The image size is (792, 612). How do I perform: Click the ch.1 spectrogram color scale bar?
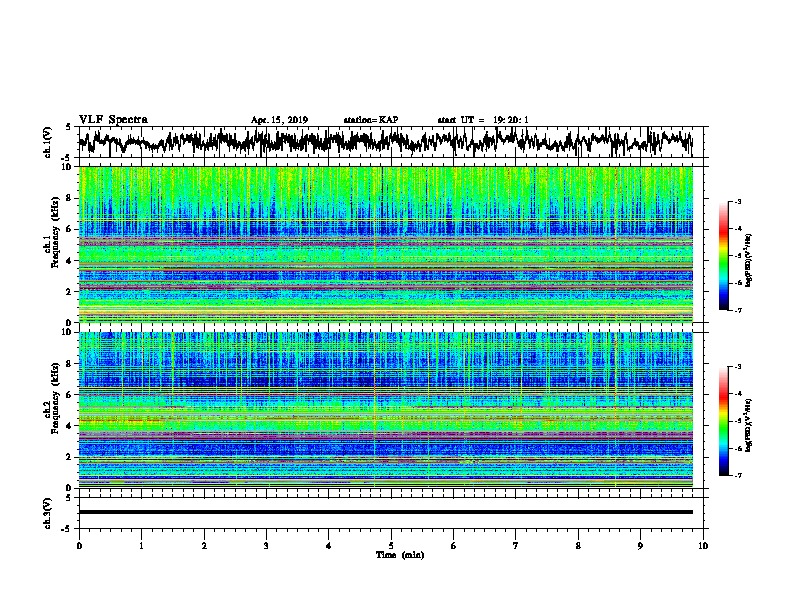(723, 256)
